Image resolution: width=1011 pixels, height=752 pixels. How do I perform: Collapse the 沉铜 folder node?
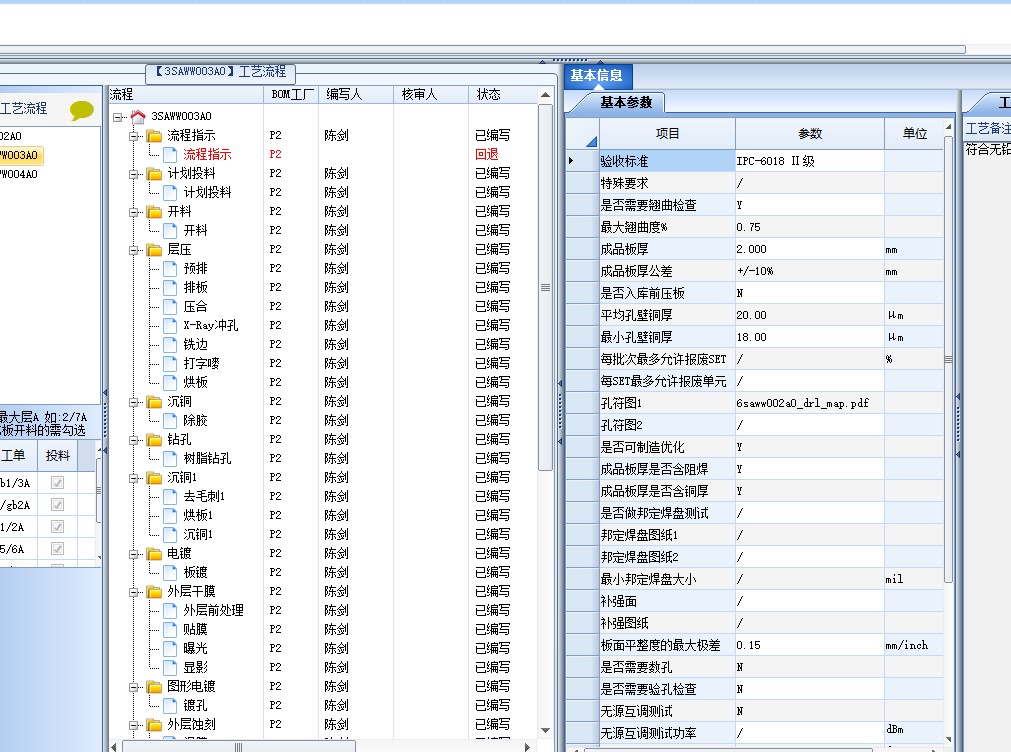click(x=133, y=402)
